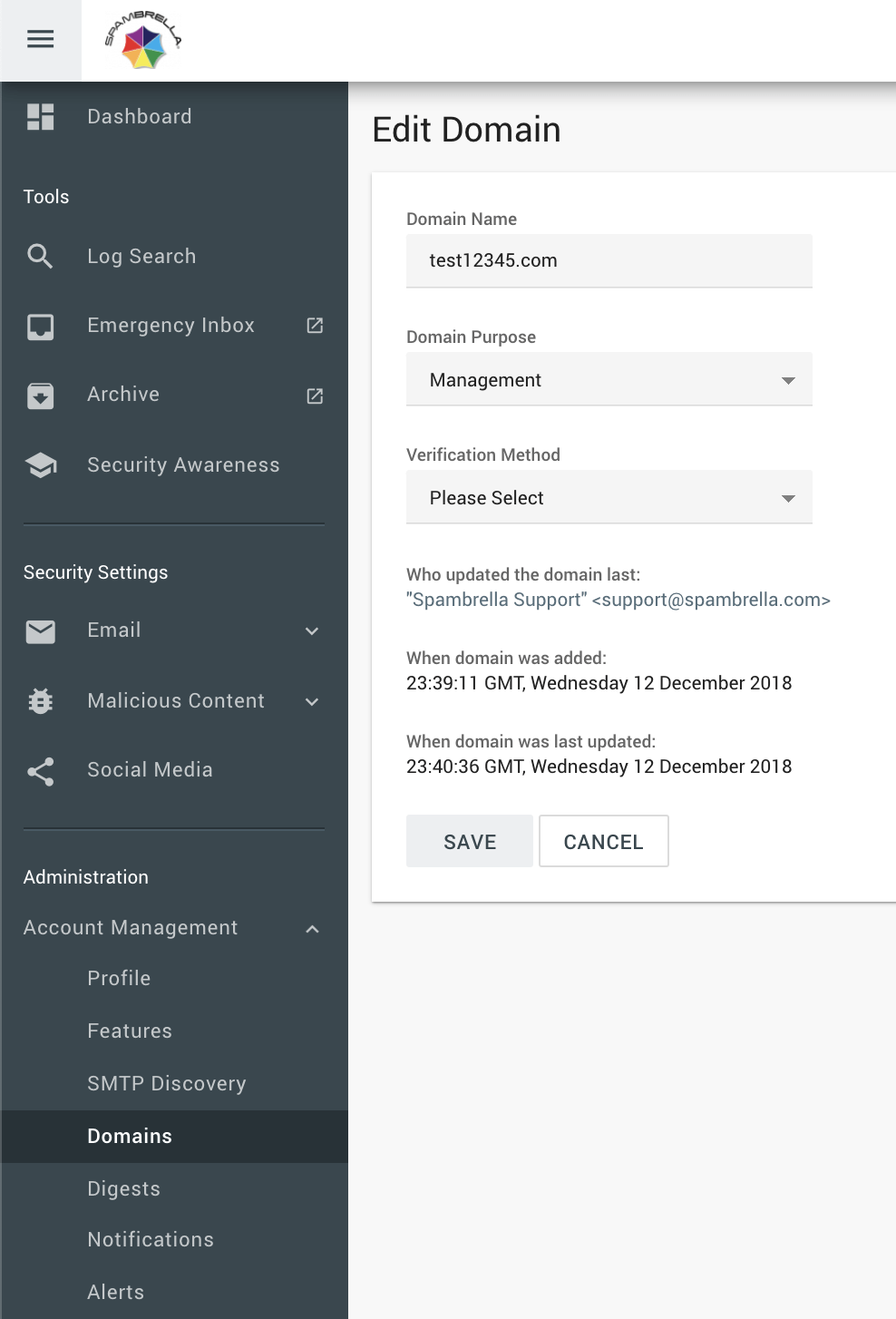This screenshot has height=1319, width=896.
Task: Select Domains in the sidebar
Action: [174, 1137]
